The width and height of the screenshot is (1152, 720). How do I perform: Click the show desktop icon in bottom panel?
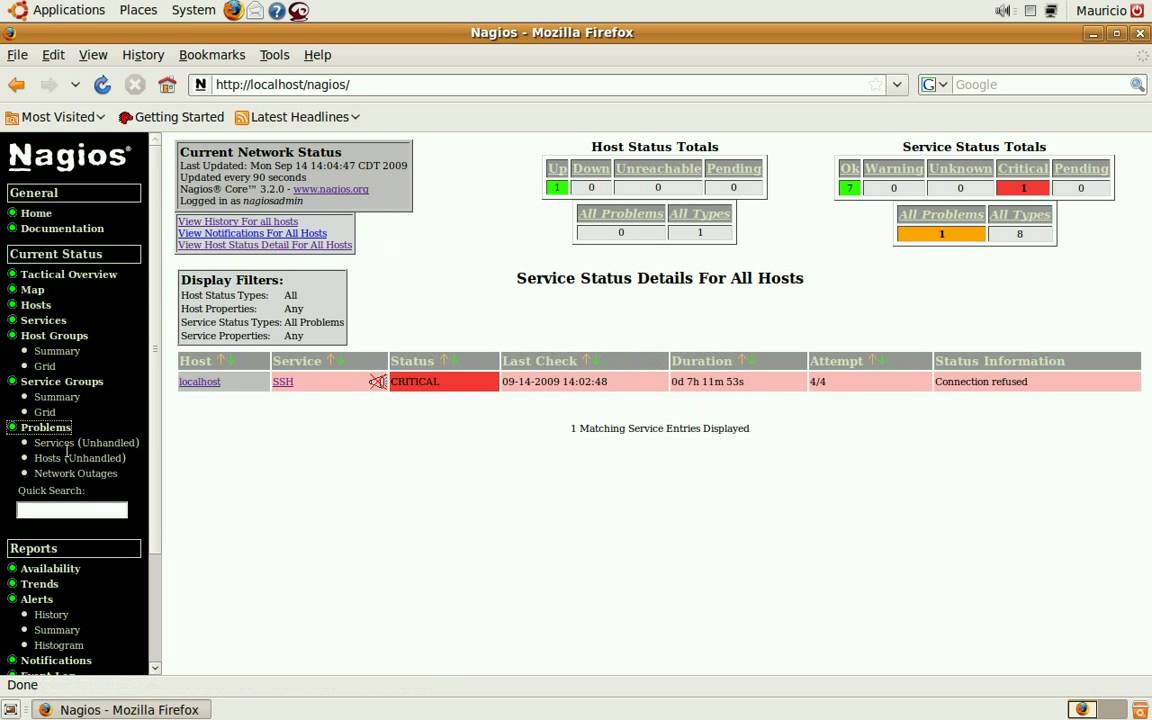pyautogui.click(x=10, y=710)
